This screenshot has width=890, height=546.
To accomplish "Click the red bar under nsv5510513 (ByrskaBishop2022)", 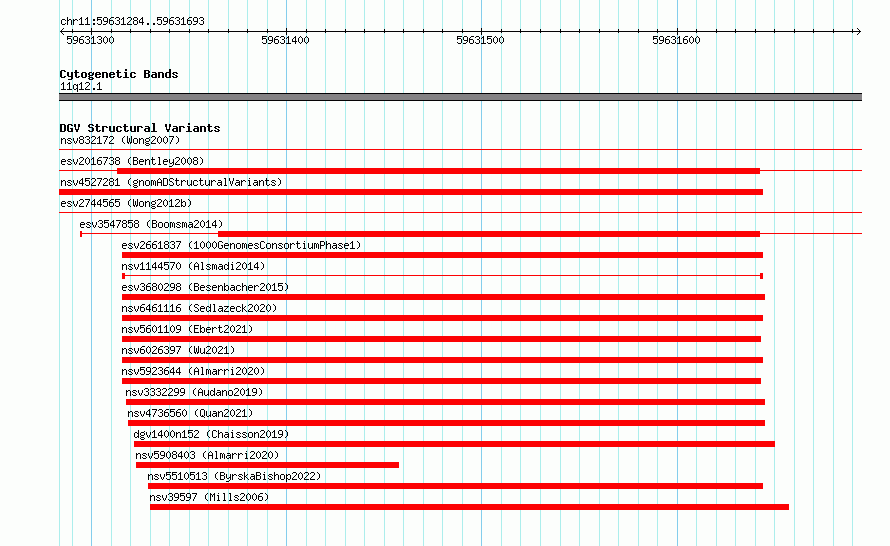I will pos(455,486).
